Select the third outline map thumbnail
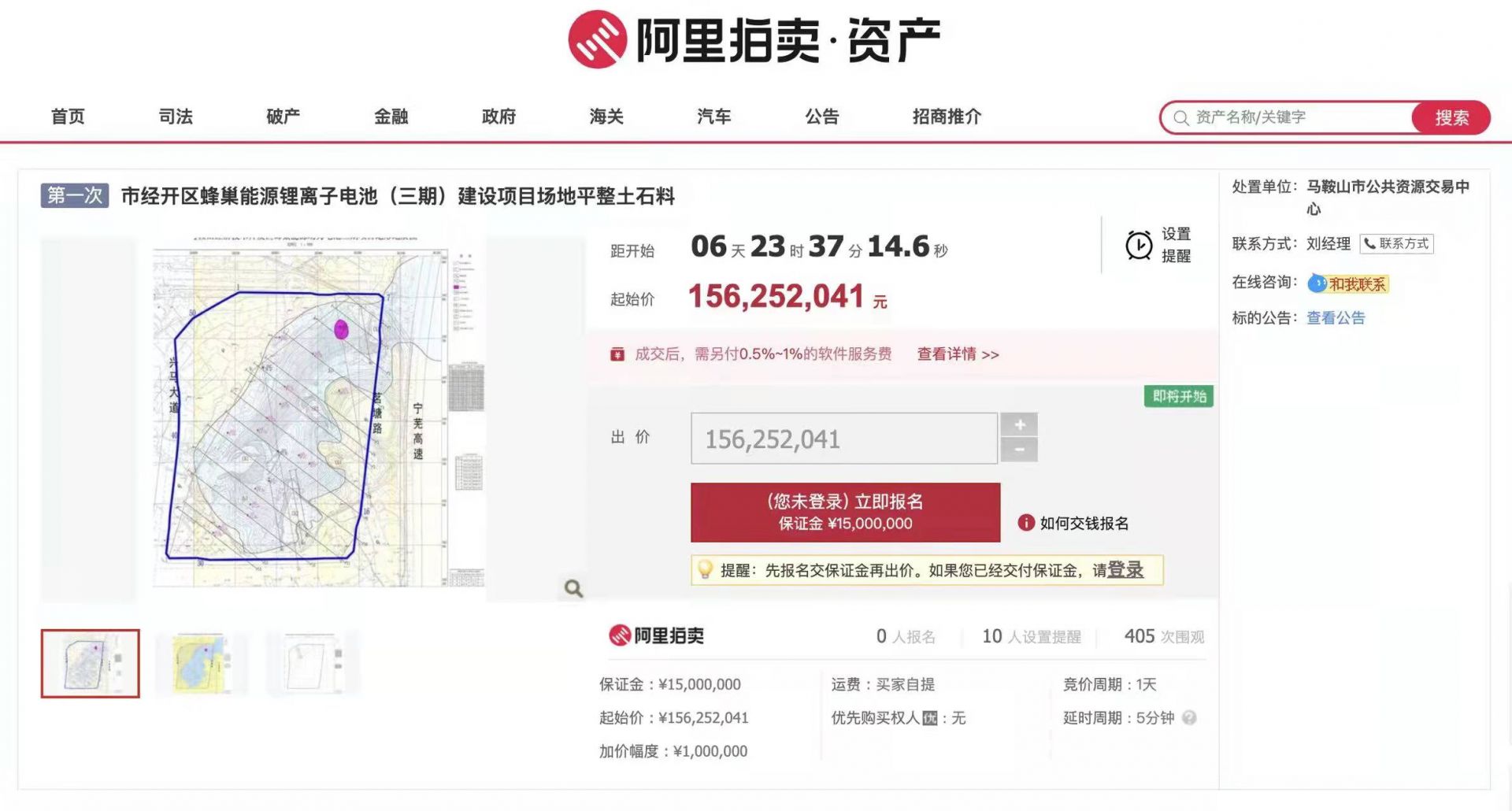This screenshot has width=1512, height=811. pyautogui.click(x=314, y=663)
